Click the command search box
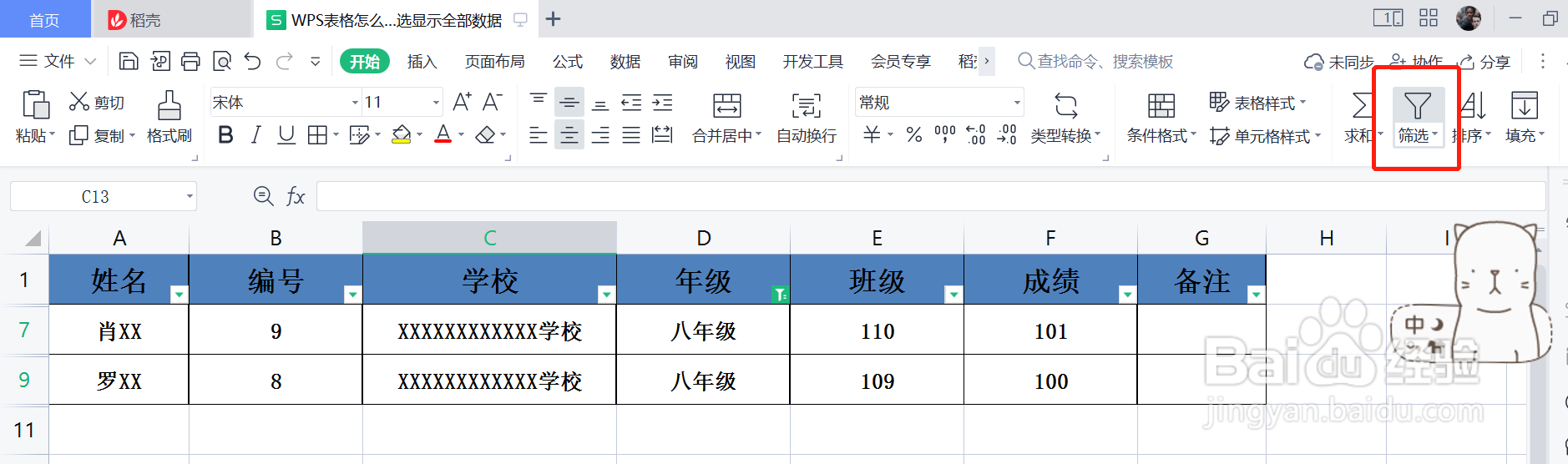Screen dimensions: 1568x464 [x=1095, y=61]
